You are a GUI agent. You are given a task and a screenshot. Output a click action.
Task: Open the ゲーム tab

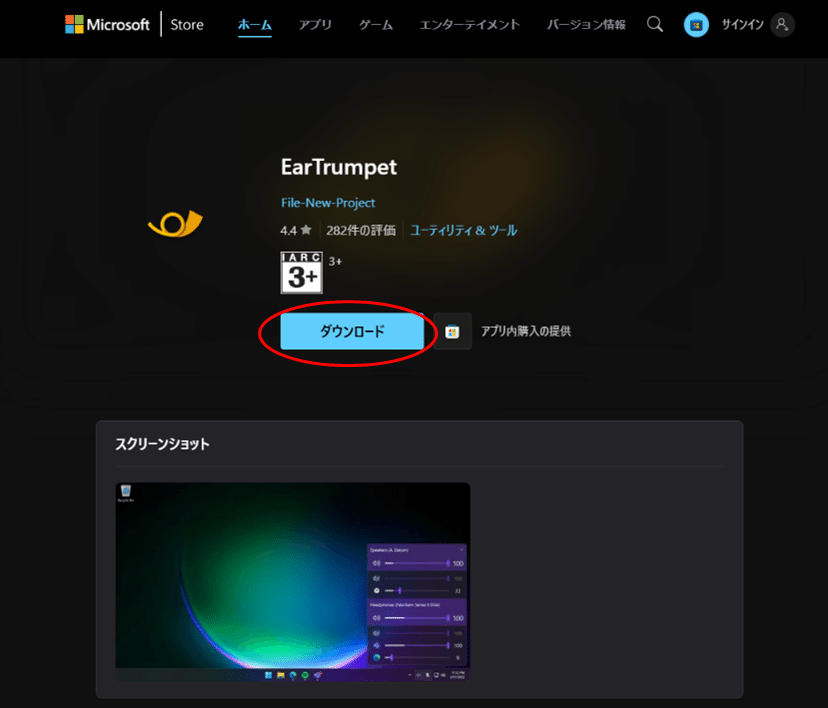pyautogui.click(x=376, y=25)
